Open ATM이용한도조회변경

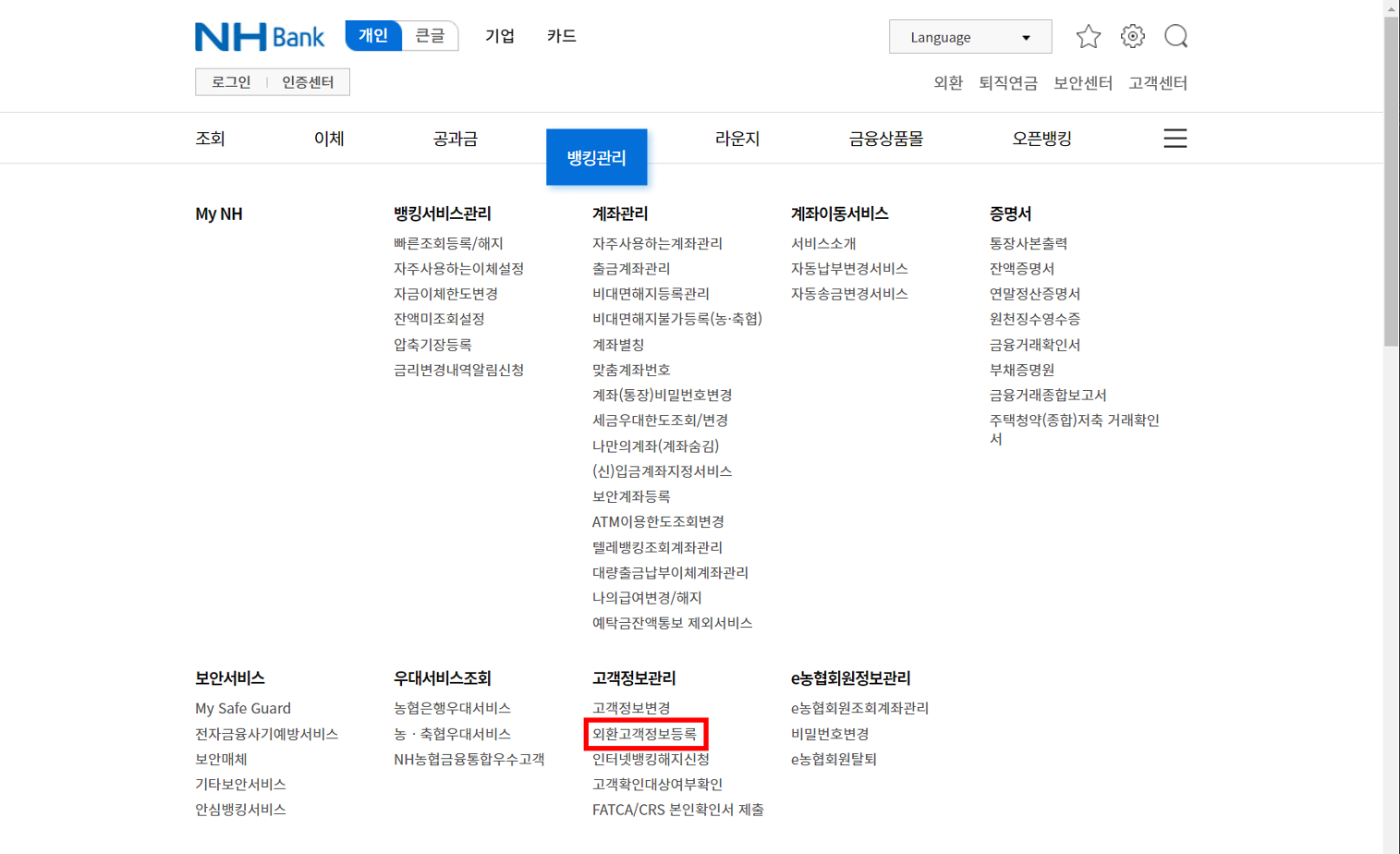click(x=658, y=521)
